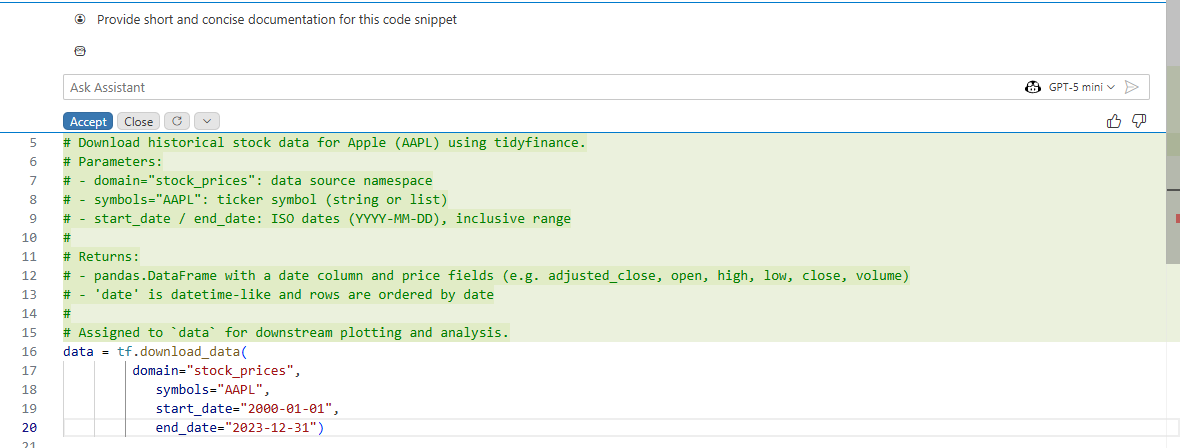Click the assistant bot icon below the prompt
Screen dimensions: 1180x448
click(x=81, y=51)
